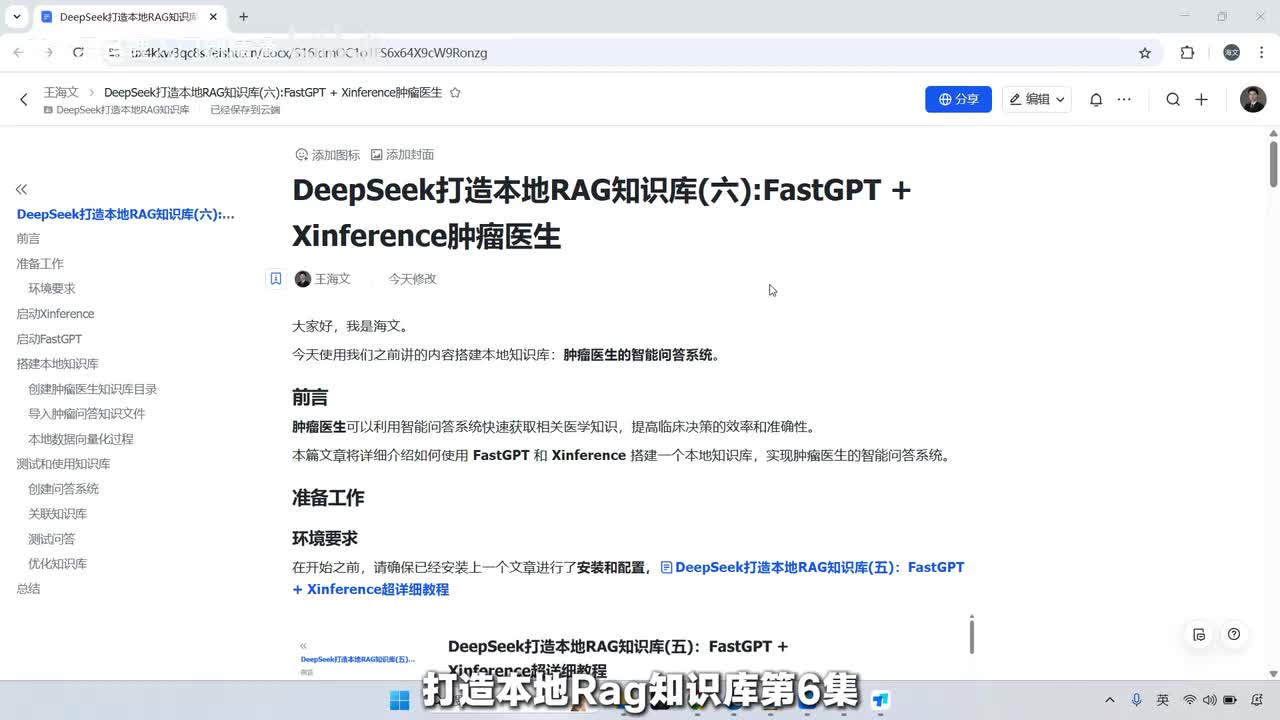The height and width of the screenshot is (720, 1280).
Task: Click the 今天修改 modification time
Action: pyautogui.click(x=413, y=279)
